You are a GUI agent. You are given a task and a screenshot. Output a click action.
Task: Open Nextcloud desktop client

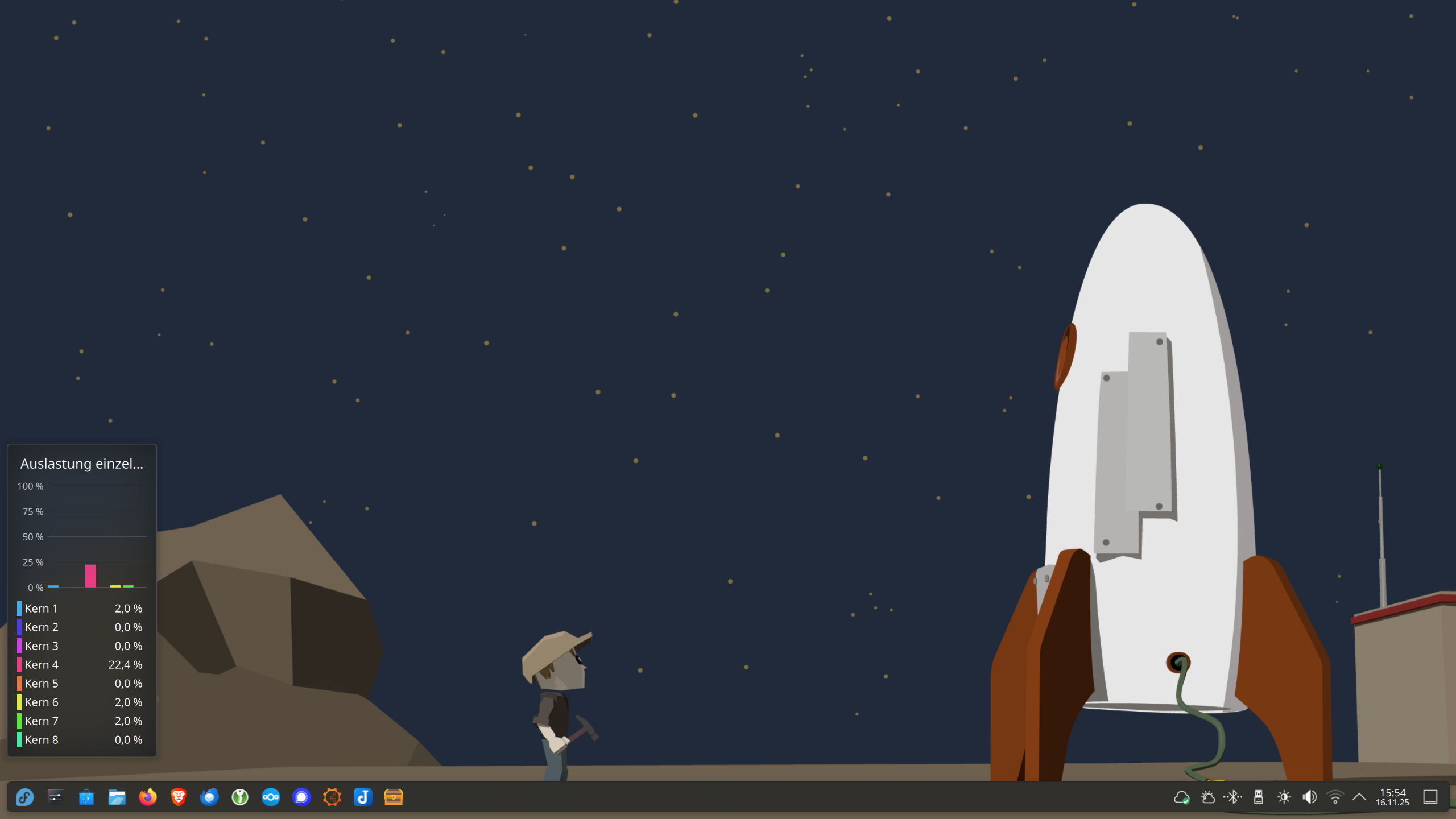[x=271, y=797]
